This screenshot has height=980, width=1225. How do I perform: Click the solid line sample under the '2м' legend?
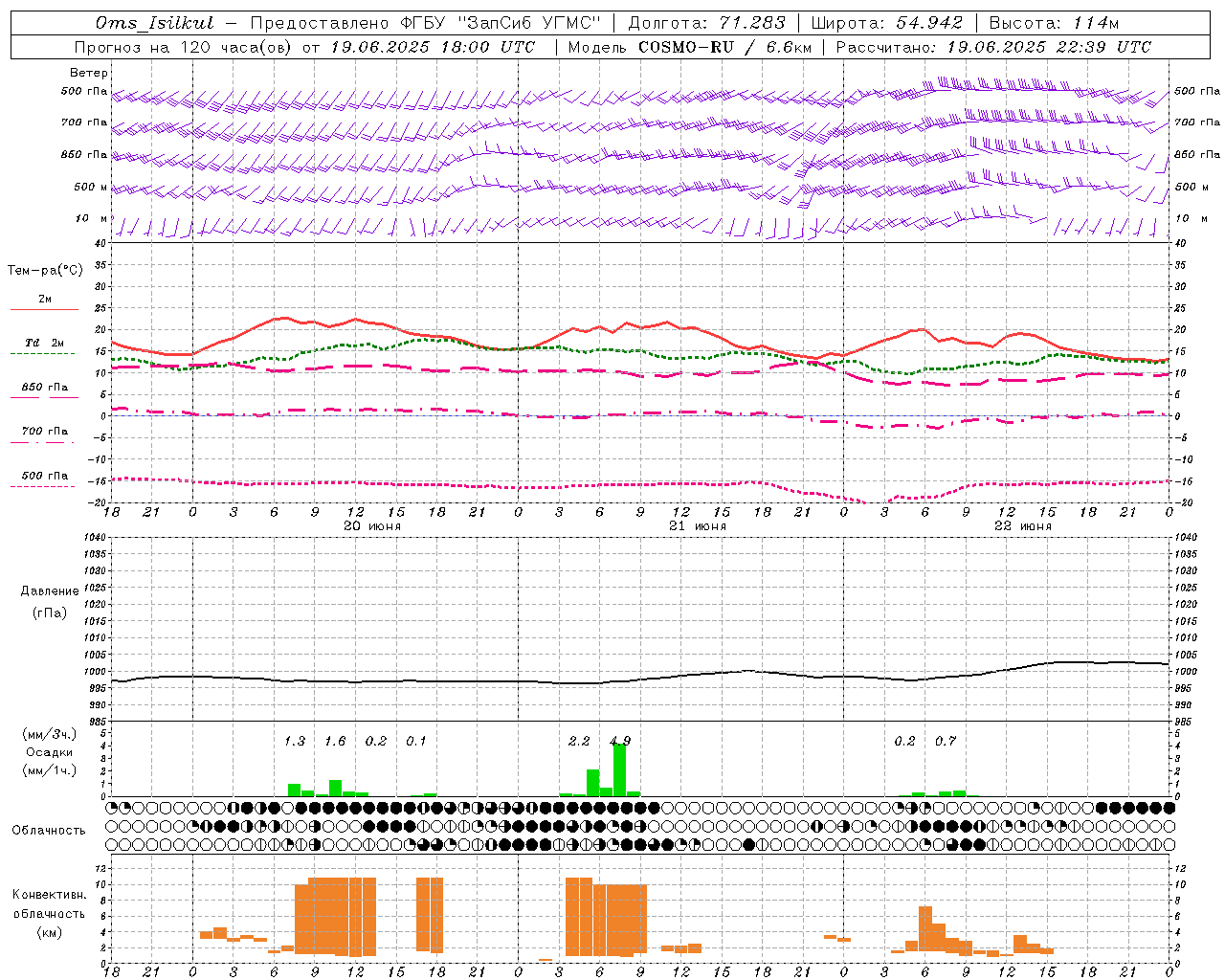click(44, 309)
